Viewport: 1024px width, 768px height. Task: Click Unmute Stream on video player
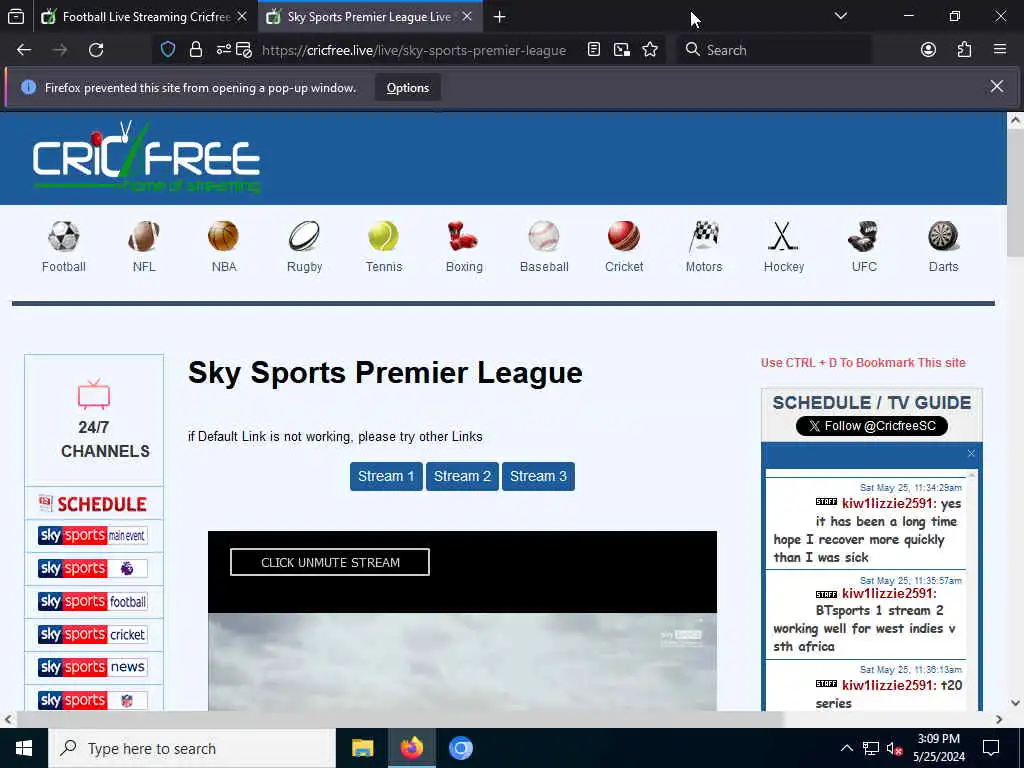(330, 562)
